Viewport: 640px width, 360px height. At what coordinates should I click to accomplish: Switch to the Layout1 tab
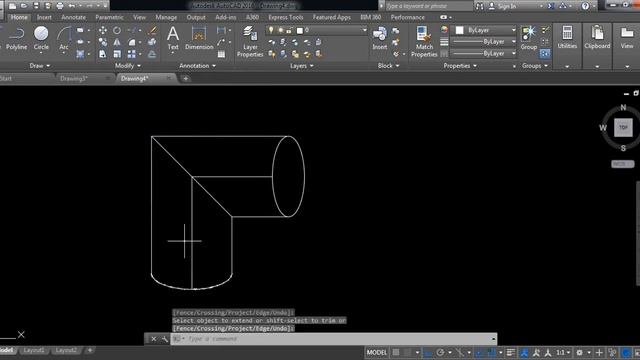coord(34,351)
